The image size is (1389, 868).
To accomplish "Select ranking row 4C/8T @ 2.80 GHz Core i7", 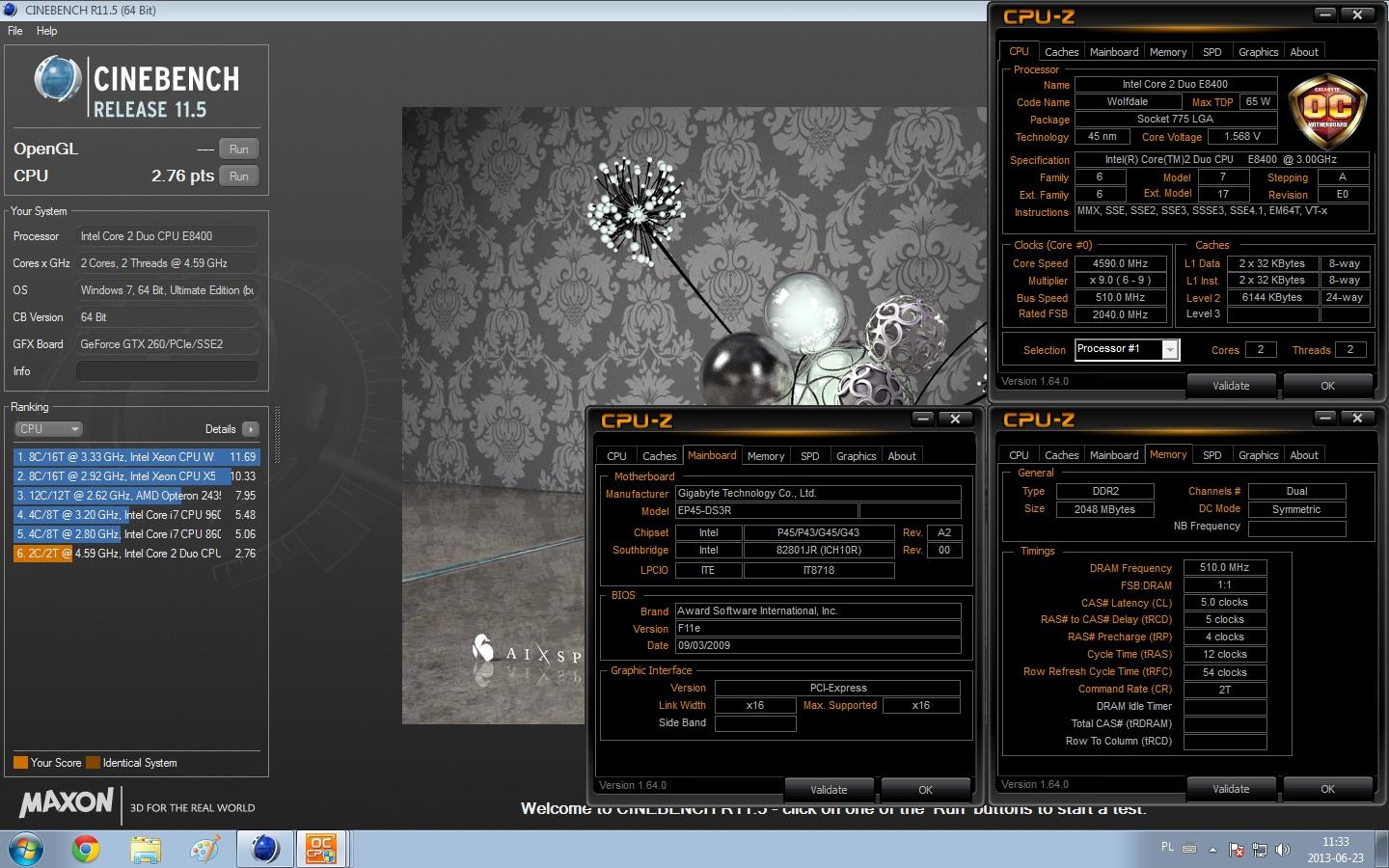I will pyautogui.click(x=136, y=534).
